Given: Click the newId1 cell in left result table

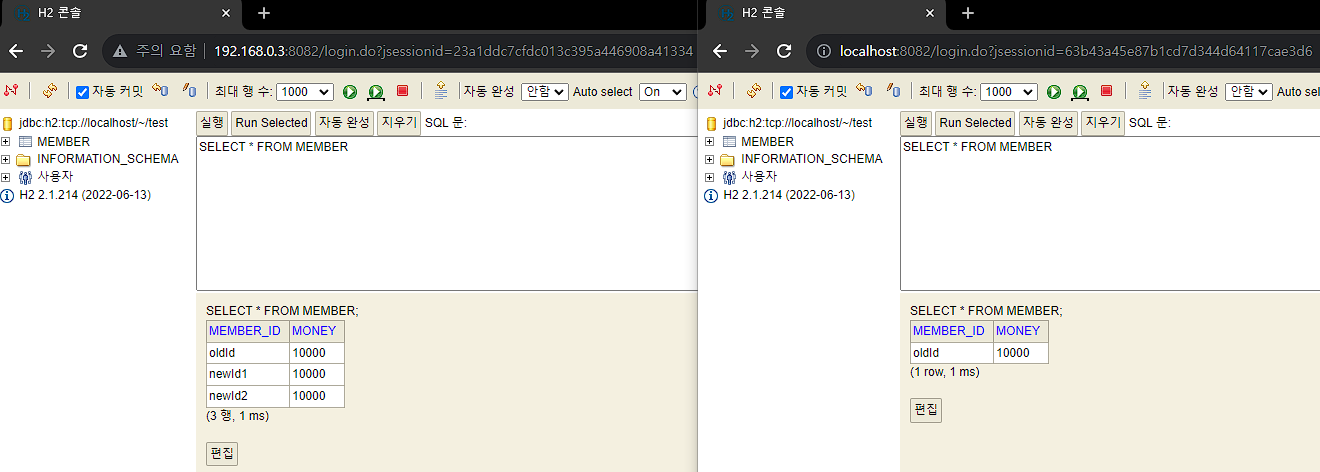Looking at the screenshot, I should [x=248, y=374].
